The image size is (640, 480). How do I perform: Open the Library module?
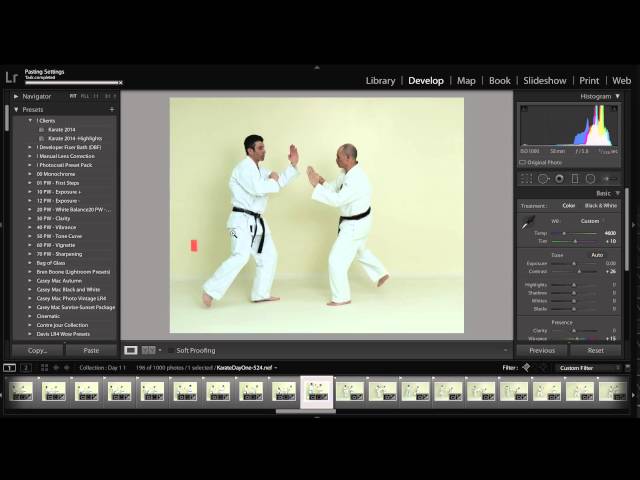pyautogui.click(x=380, y=81)
